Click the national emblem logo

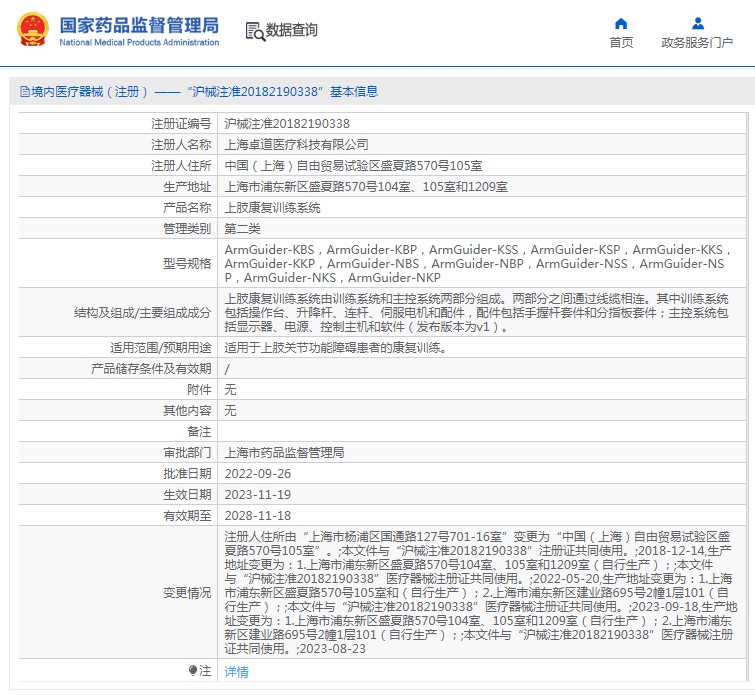pyautogui.click(x=33, y=30)
